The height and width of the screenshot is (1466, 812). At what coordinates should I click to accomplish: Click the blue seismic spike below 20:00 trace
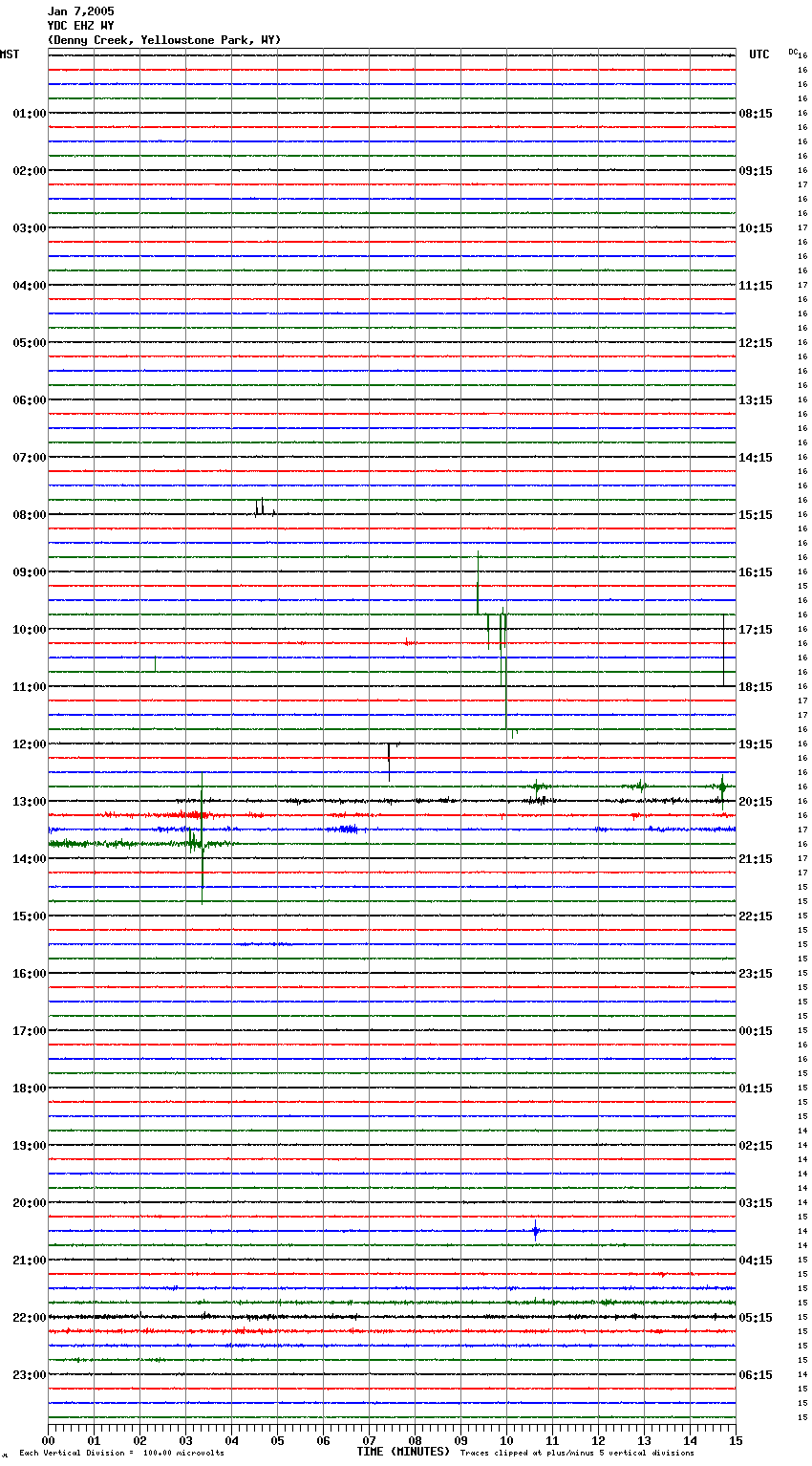pos(536,1231)
